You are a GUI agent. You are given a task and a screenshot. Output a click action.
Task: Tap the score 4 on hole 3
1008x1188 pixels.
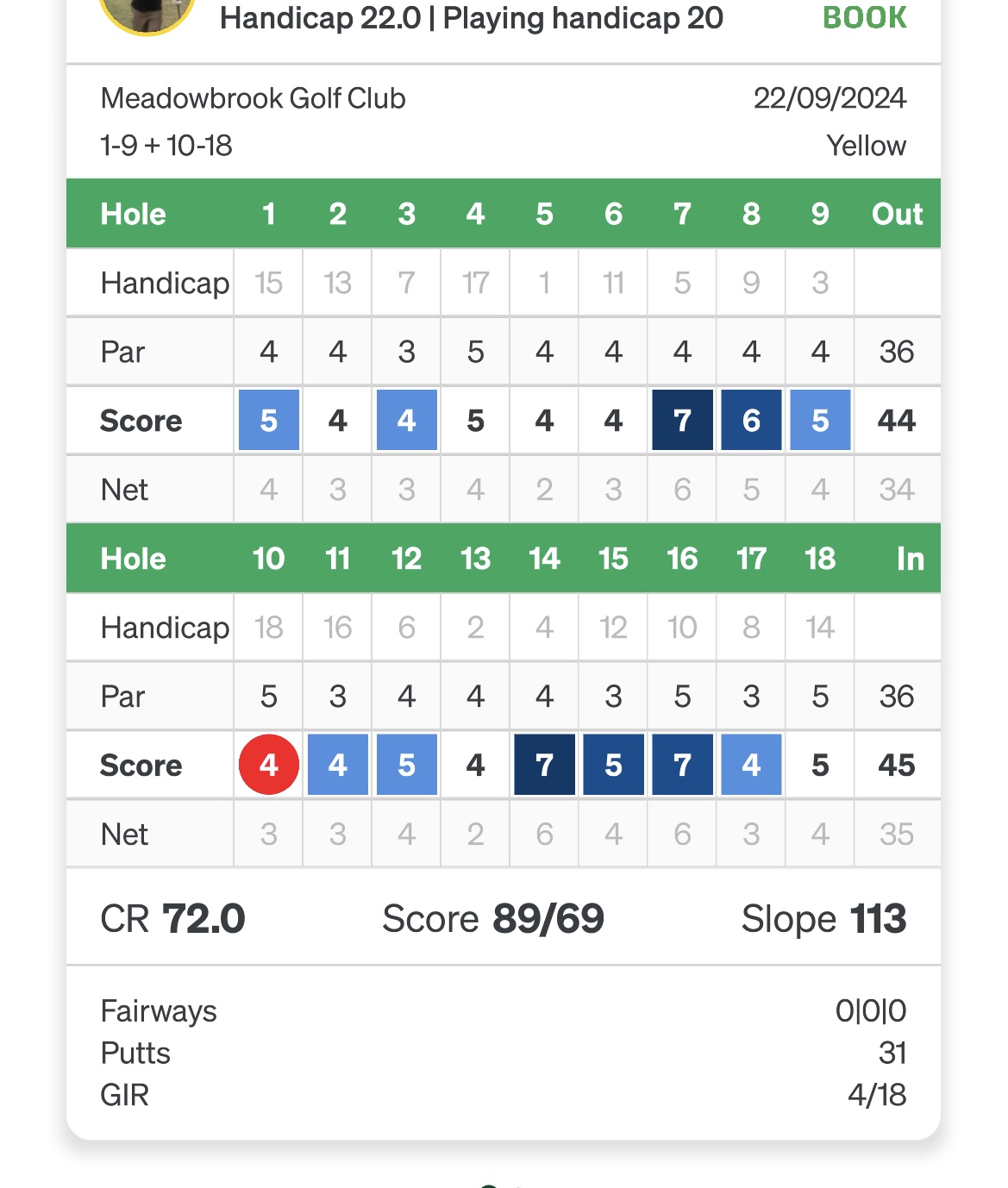coord(407,420)
